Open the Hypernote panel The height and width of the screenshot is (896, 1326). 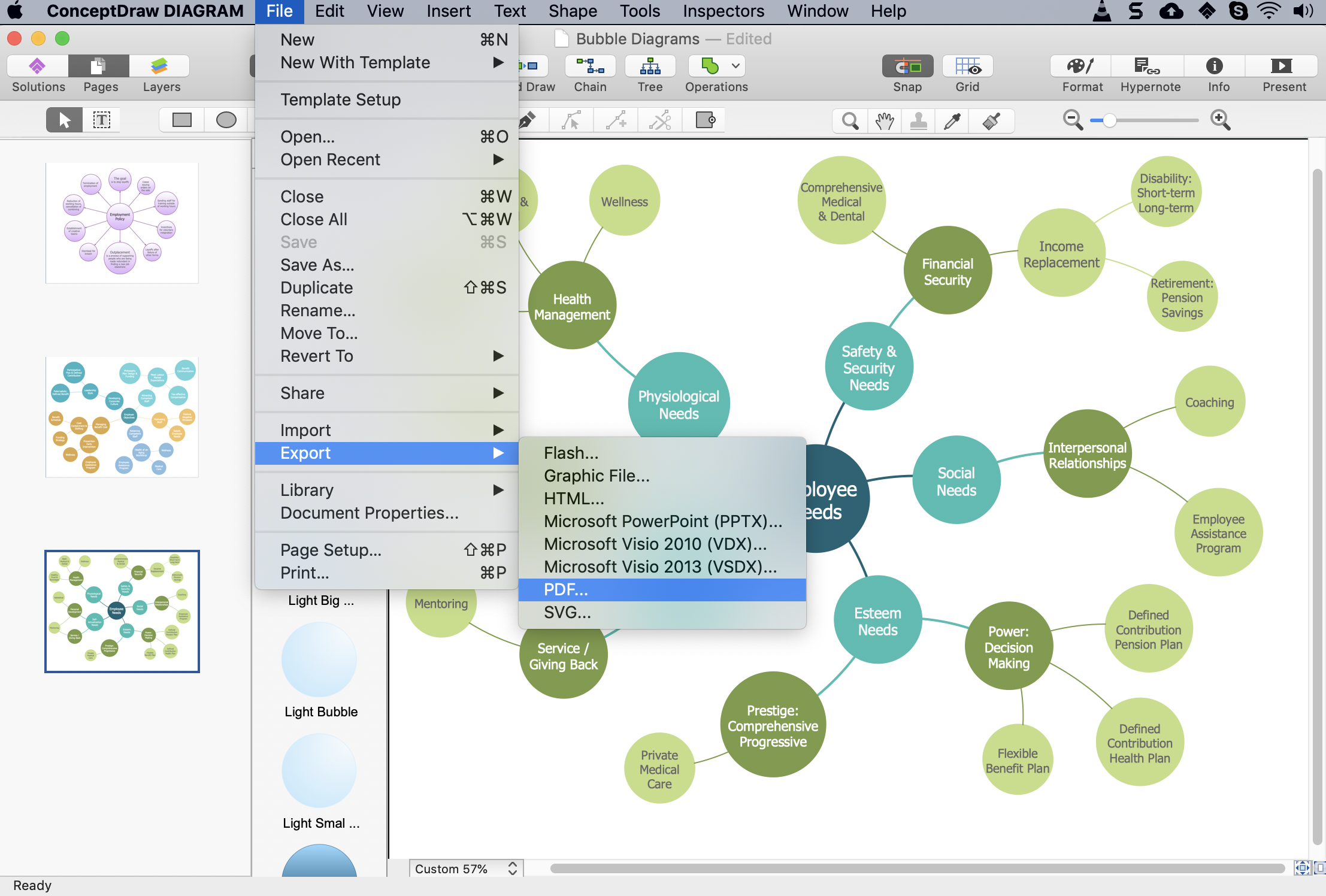click(x=1149, y=66)
